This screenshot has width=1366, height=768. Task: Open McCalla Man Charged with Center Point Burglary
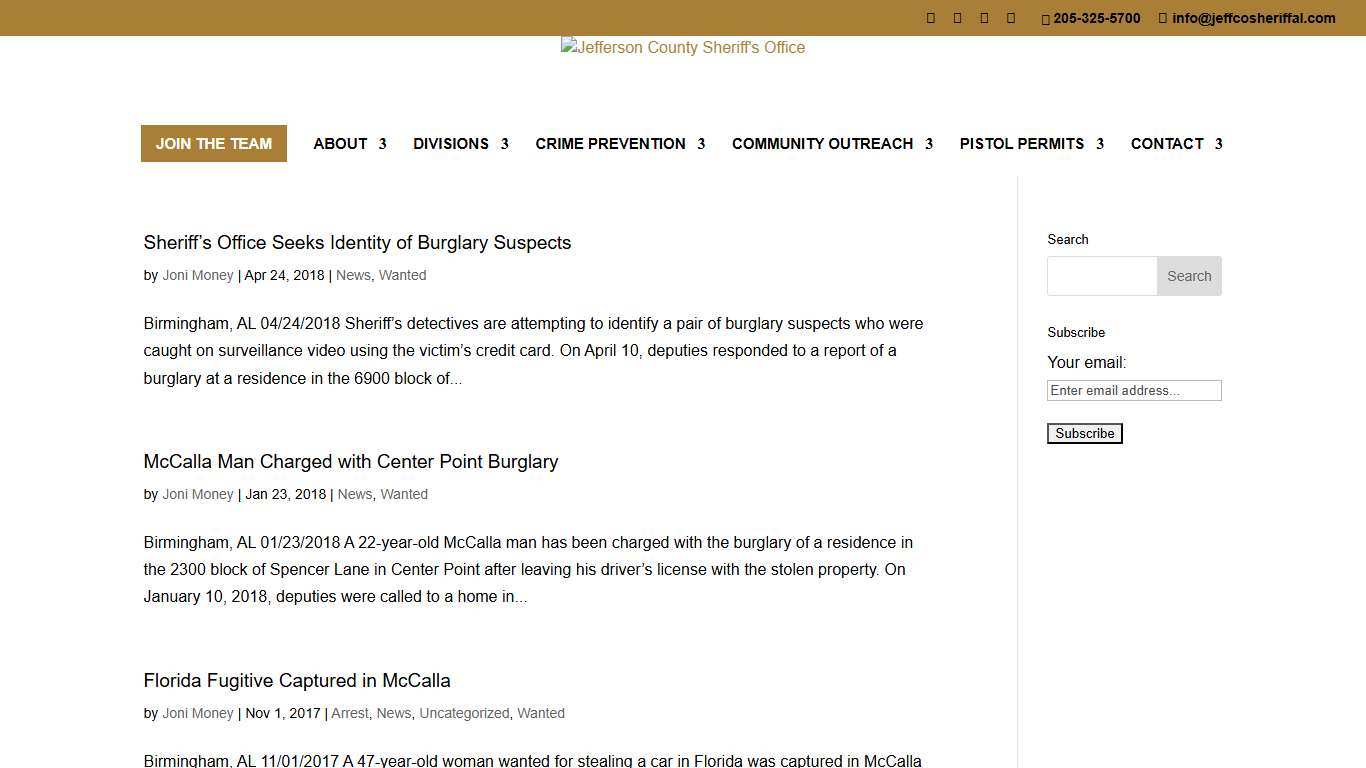pyautogui.click(x=350, y=462)
